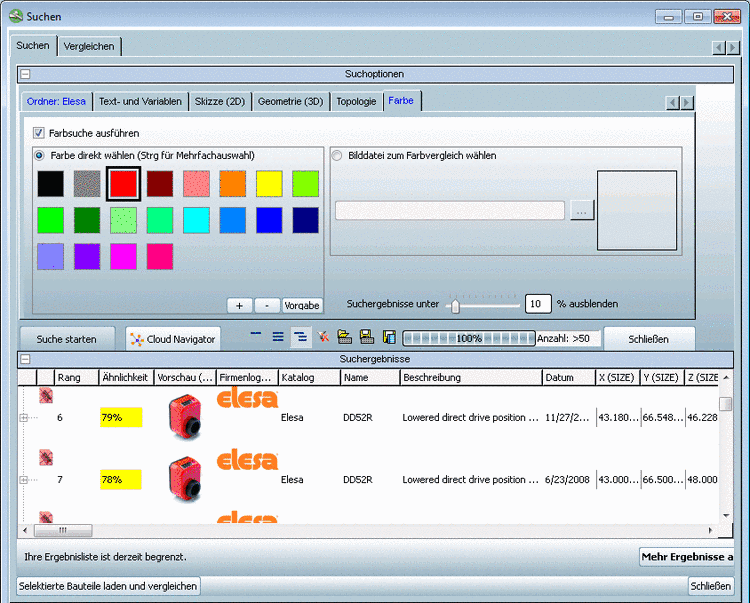Viewport: 750px width, 603px height.
Task: Open saved search via folder icon
Action: (x=345, y=338)
